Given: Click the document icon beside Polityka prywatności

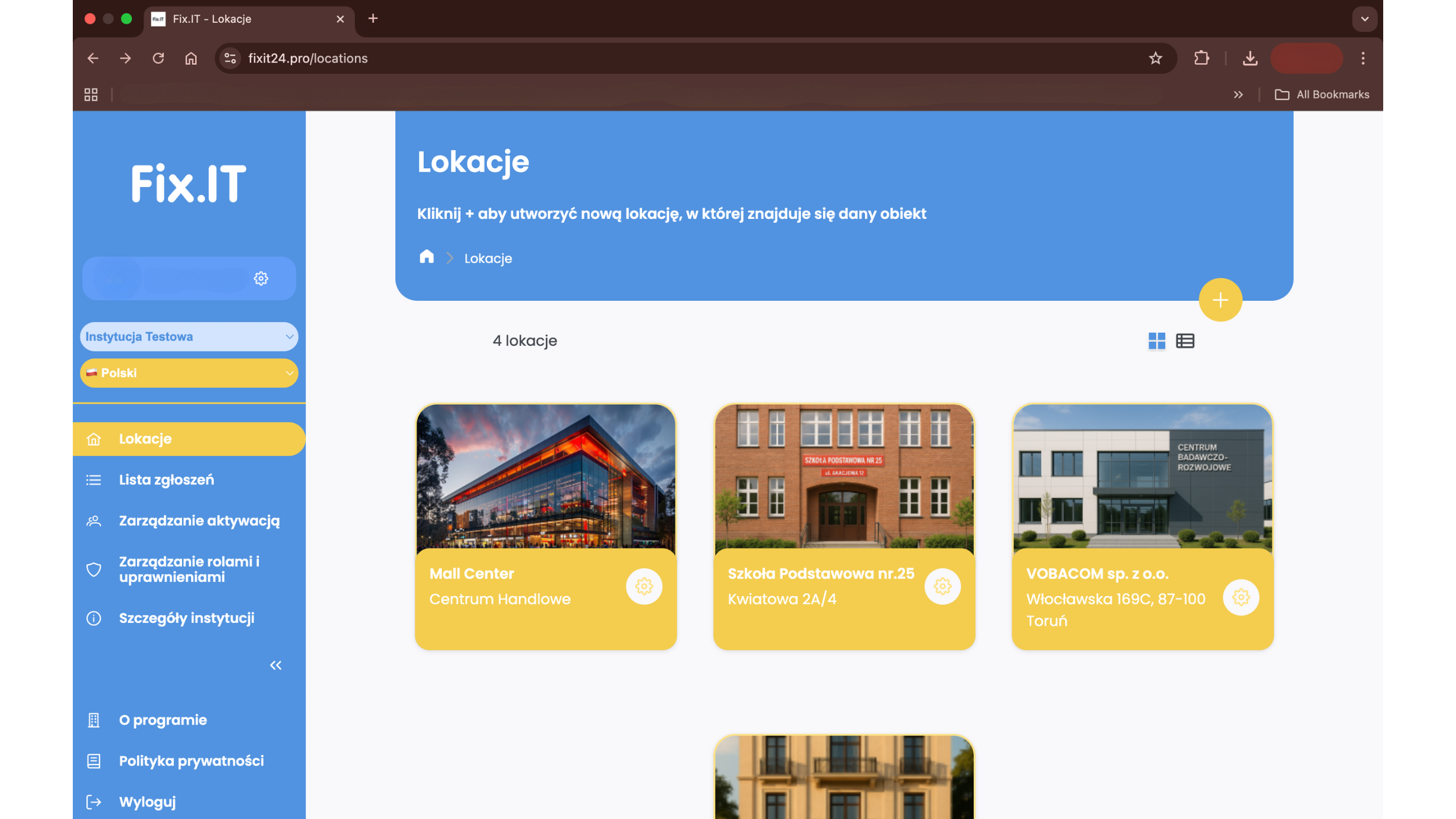Looking at the screenshot, I should 94,761.
